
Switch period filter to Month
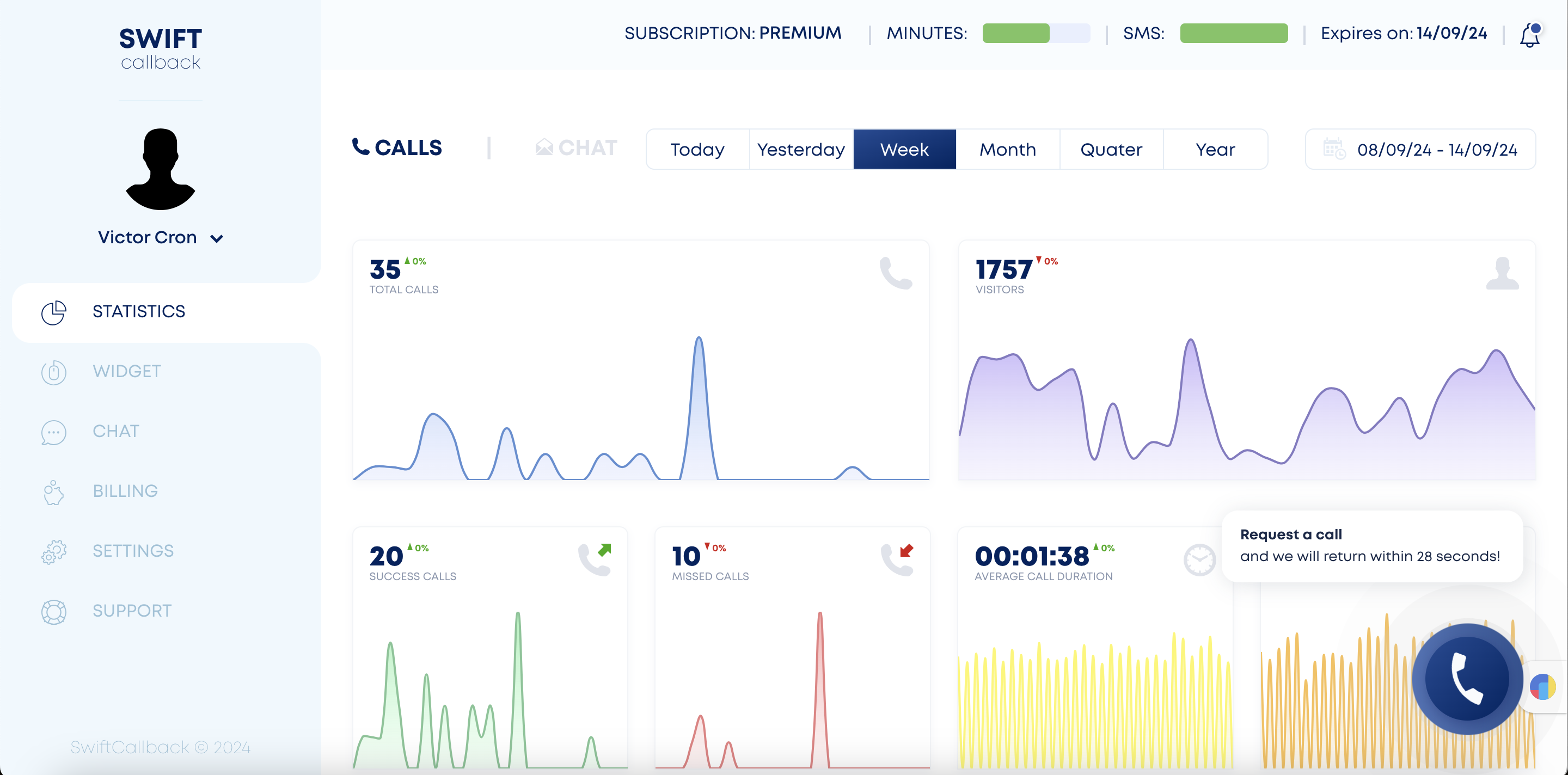[x=1007, y=149]
